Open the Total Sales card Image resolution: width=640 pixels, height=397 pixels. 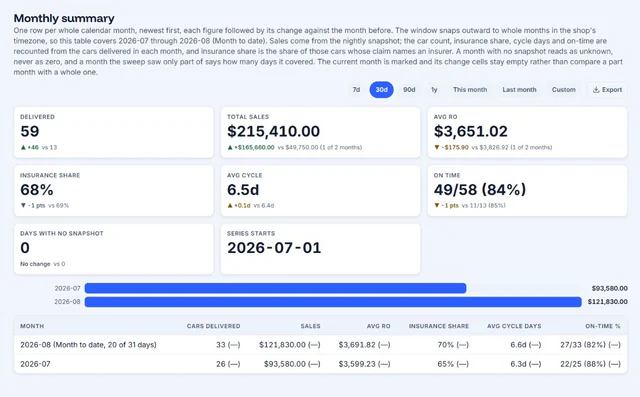point(320,132)
